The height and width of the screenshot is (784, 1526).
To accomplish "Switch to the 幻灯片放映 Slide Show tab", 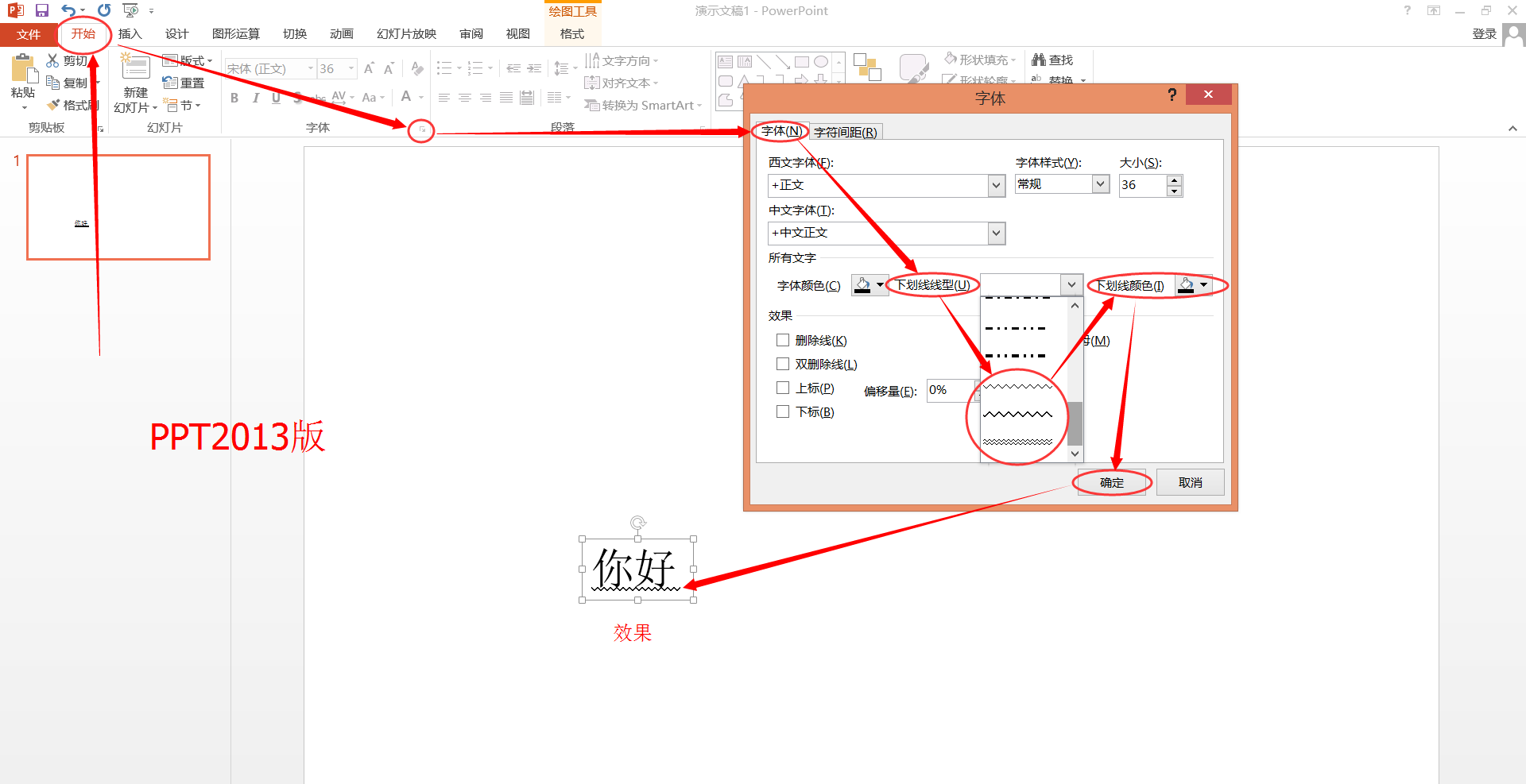I will (x=406, y=33).
